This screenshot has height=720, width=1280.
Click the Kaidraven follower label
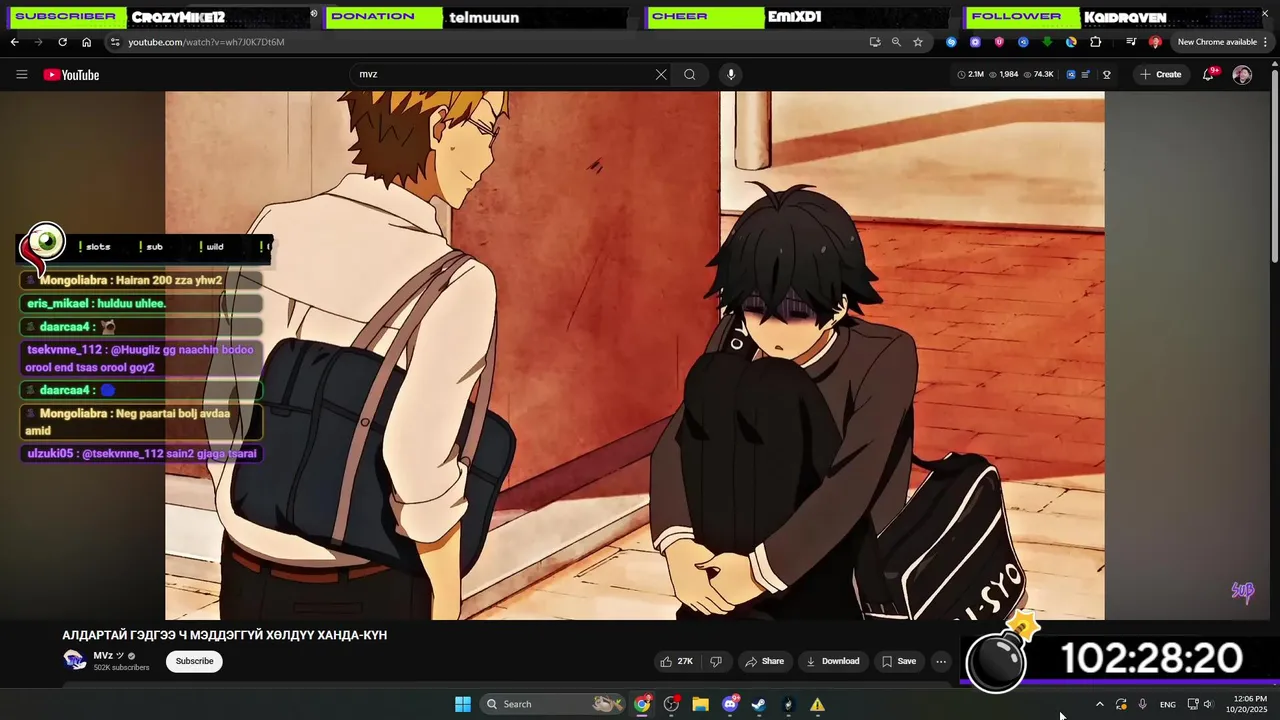tap(1125, 16)
